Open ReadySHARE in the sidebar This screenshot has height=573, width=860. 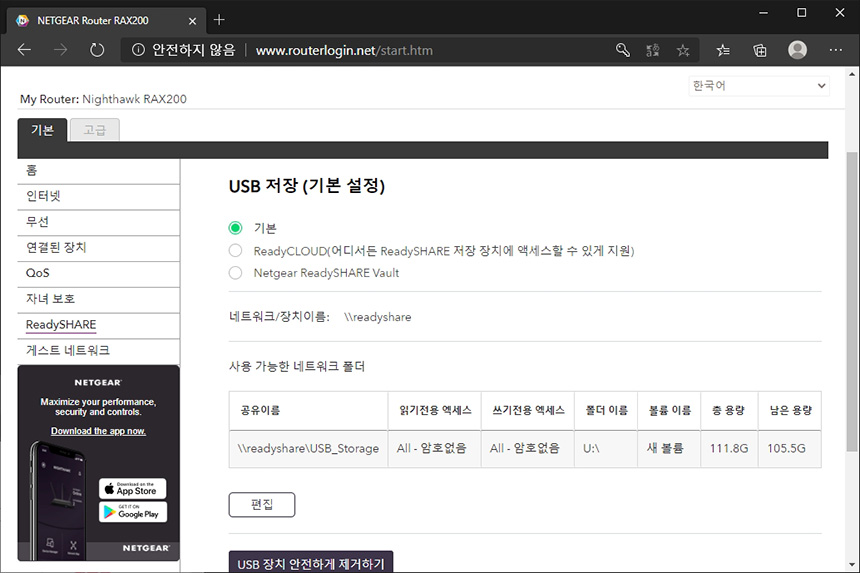99,325
